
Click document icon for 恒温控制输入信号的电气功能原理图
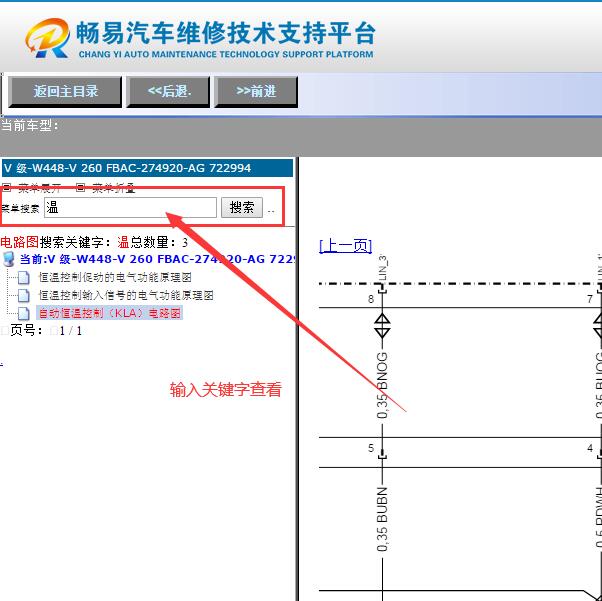click(24, 295)
